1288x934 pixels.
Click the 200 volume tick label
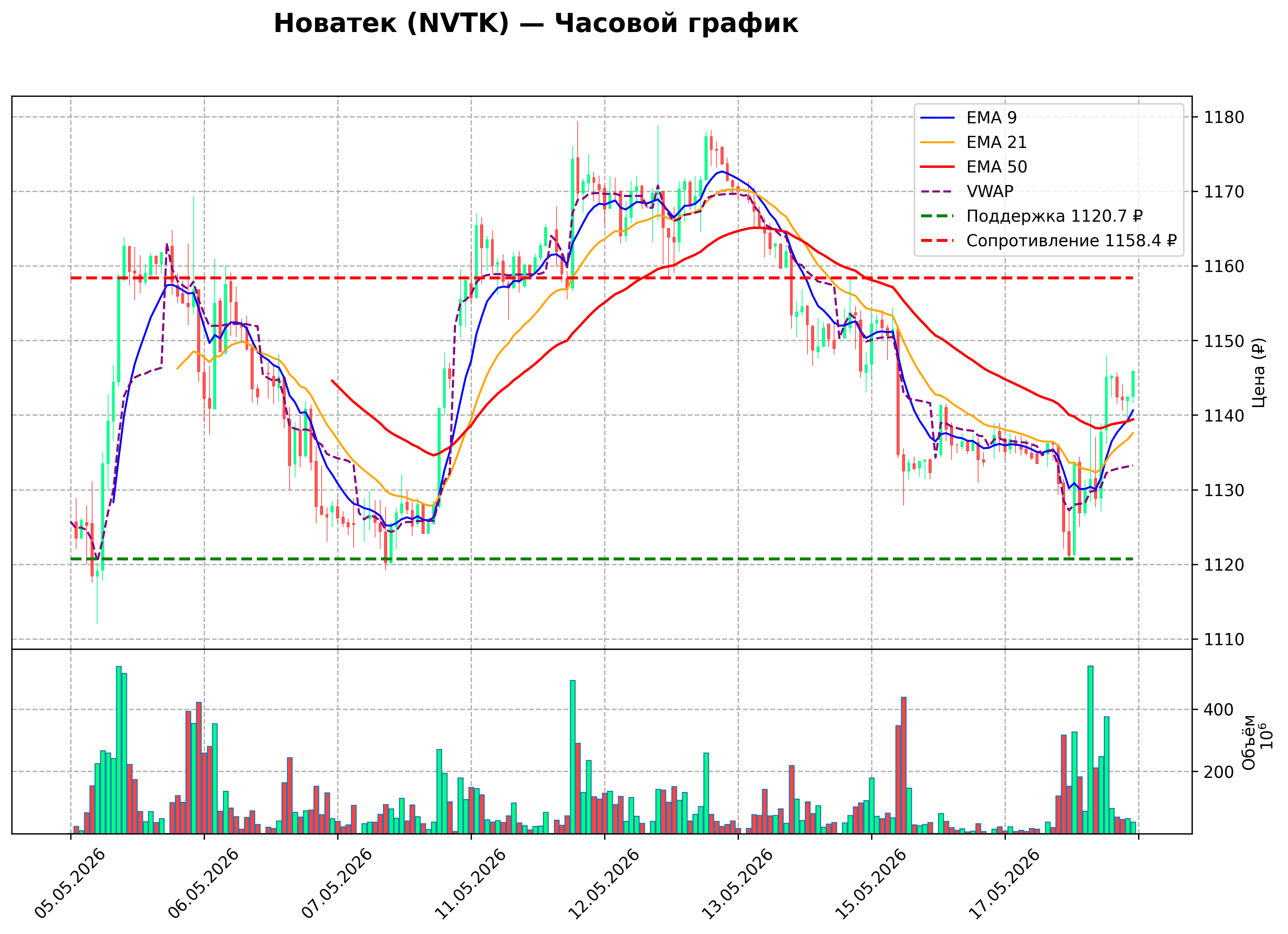coord(1219,772)
